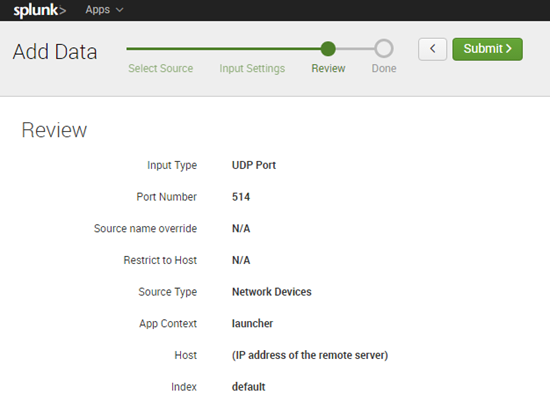550x417 pixels.
Task: Click the Splunk logo
Action: click(x=39, y=10)
